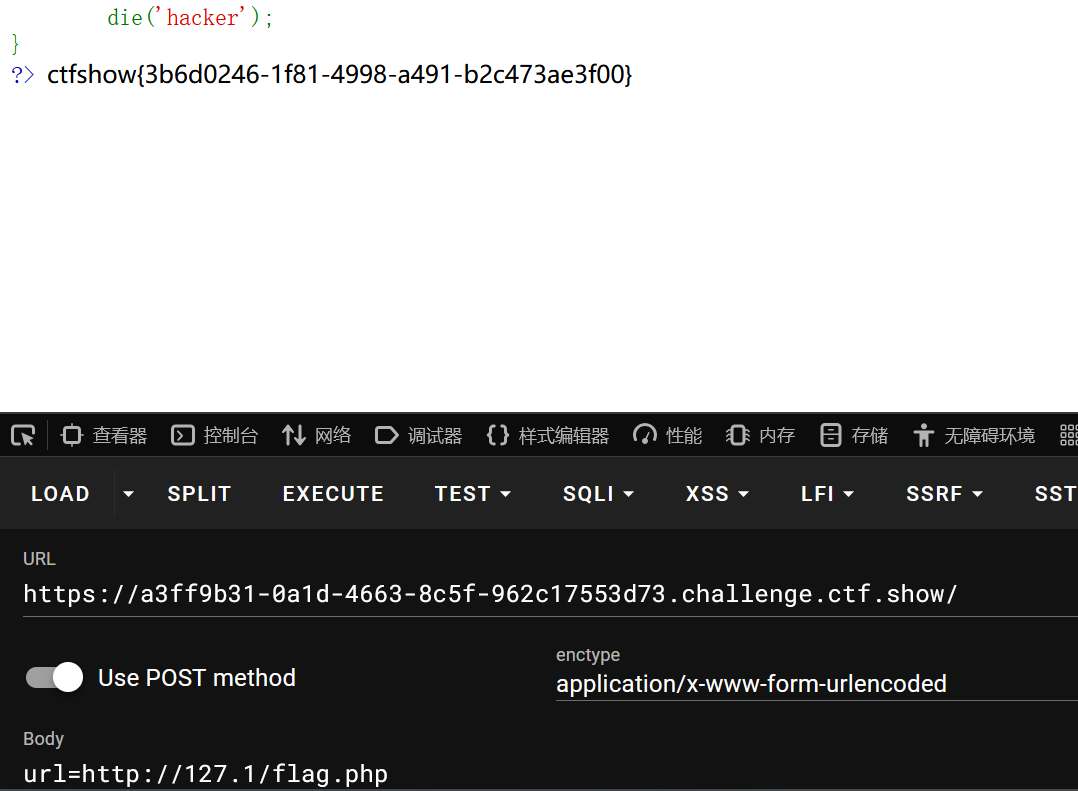Open the Console (控制台) panel
This screenshot has width=1078, height=791.
point(215,435)
